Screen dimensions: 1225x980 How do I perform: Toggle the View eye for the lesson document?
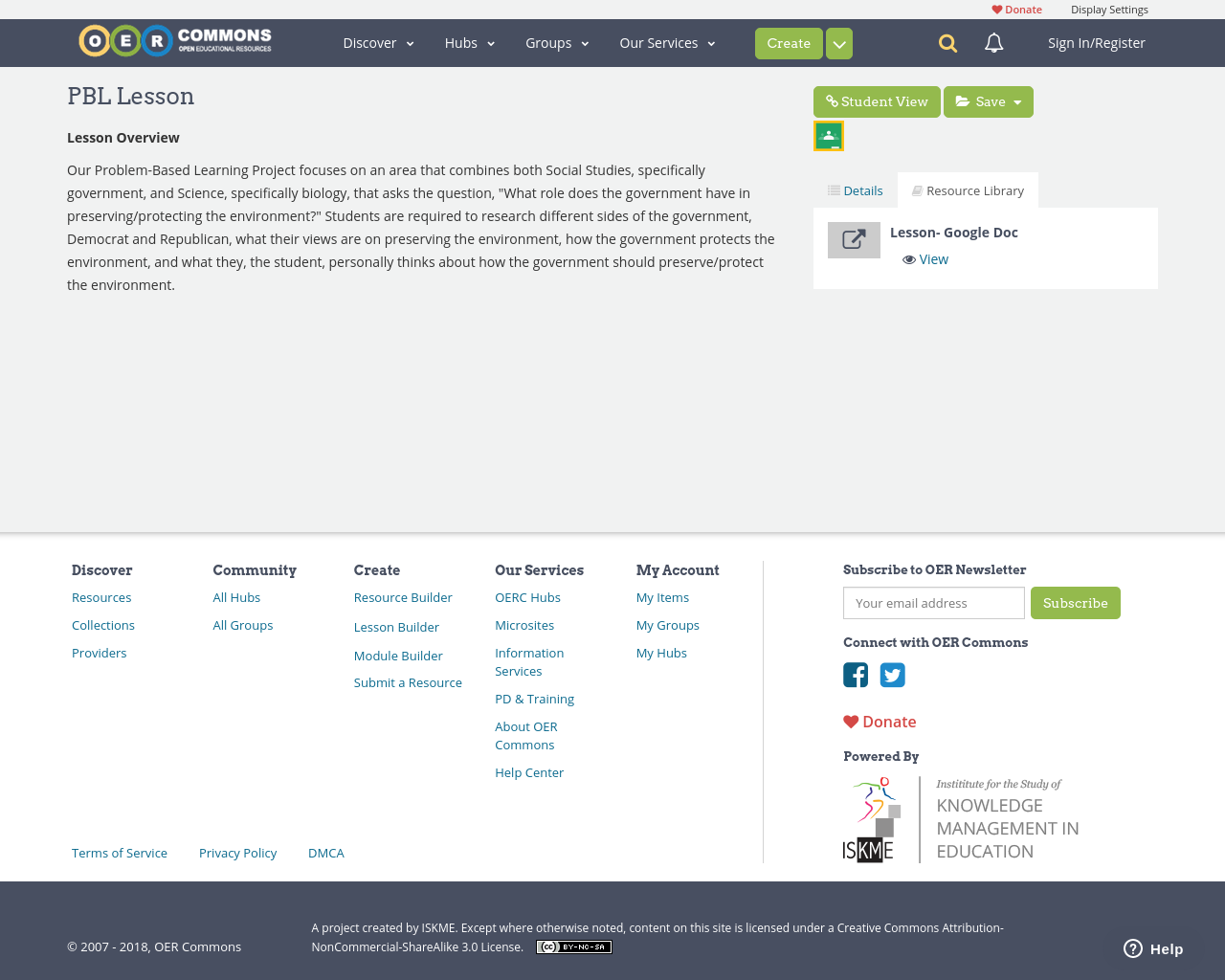(x=907, y=257)
